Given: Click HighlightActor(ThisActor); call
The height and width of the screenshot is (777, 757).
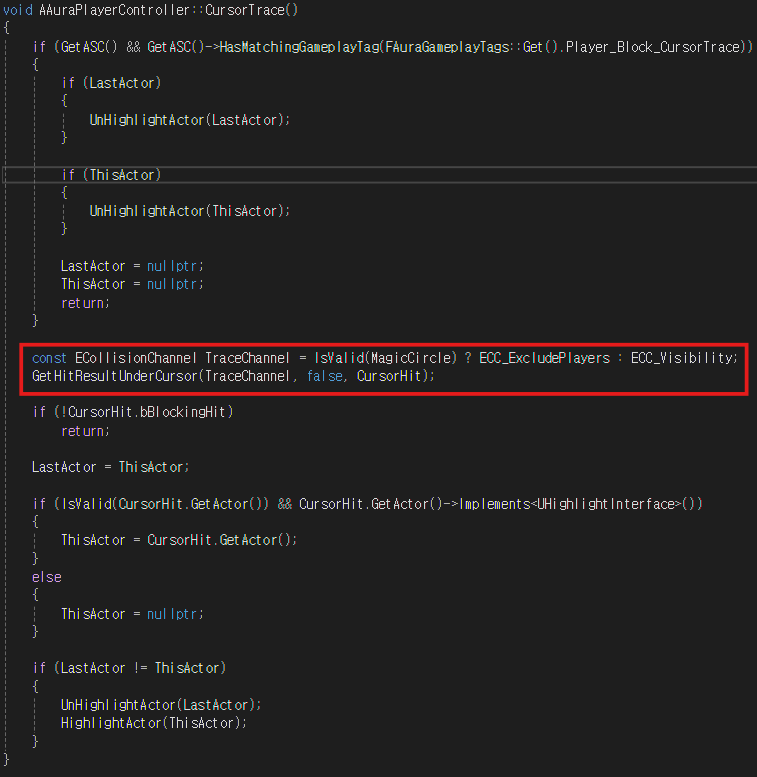Looking at the screenshot, I should tap(154, 723).
